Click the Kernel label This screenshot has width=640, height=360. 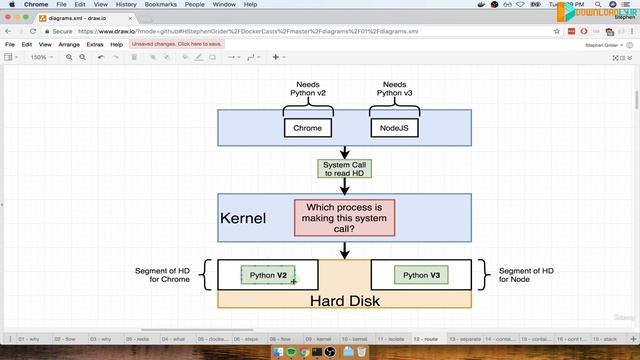tap(243, 218)
